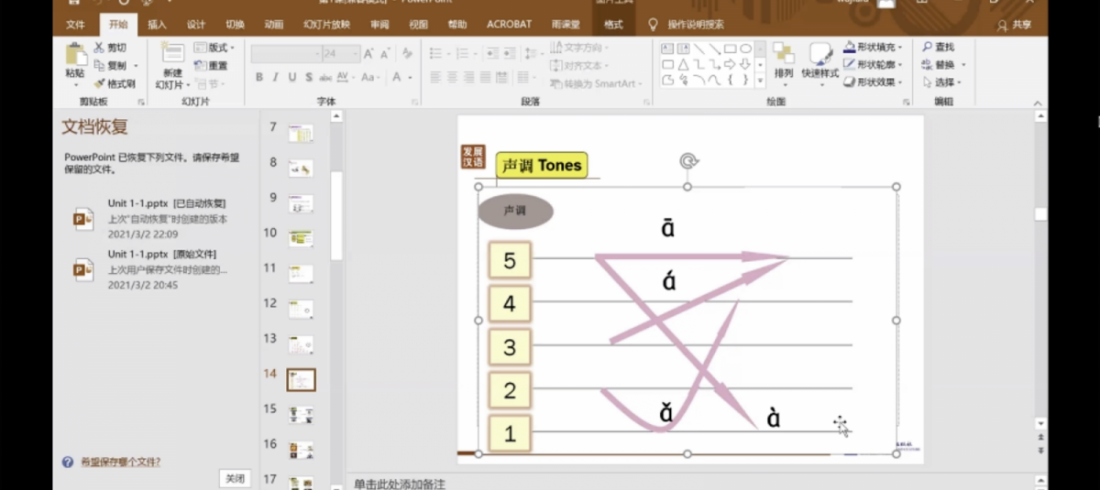
Task: Switch to the Design (设计) tab
Action: pos(196,25)
